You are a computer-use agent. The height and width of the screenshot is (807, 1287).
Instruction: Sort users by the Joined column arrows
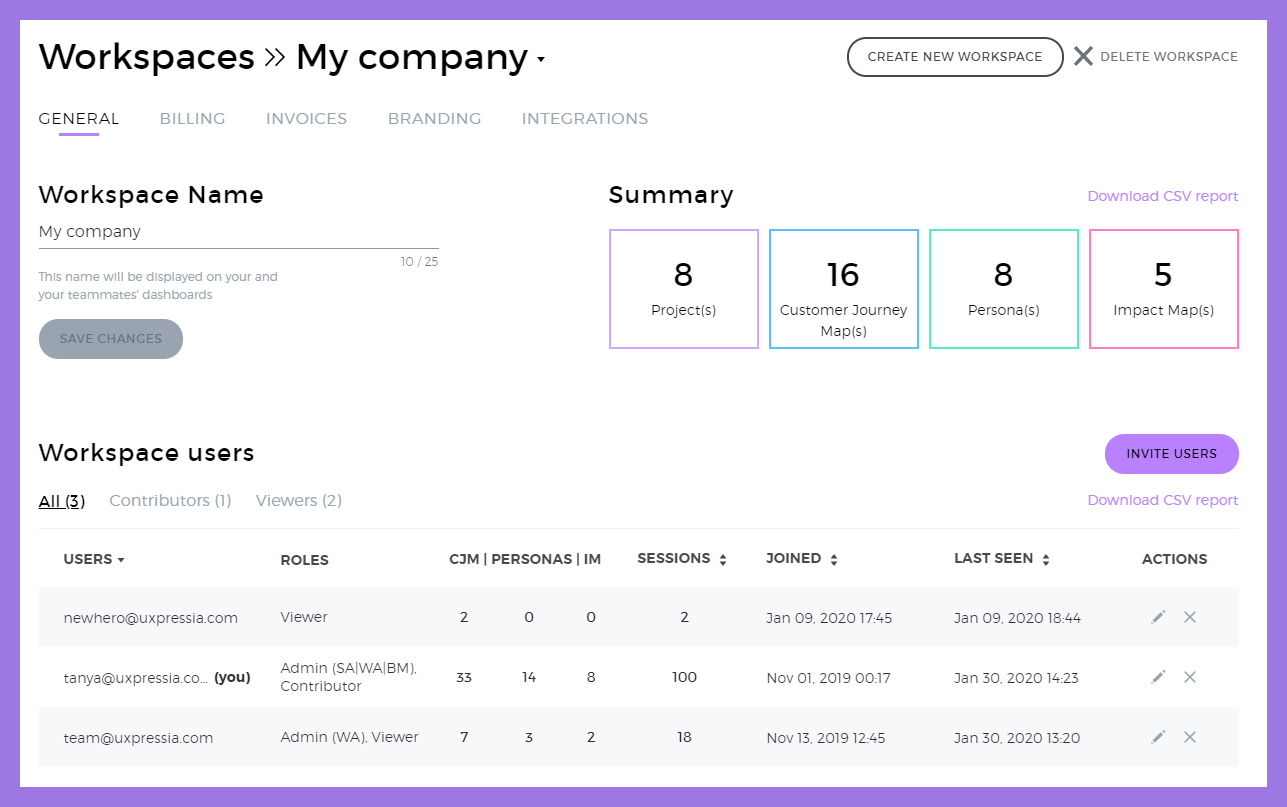(834, 560)
